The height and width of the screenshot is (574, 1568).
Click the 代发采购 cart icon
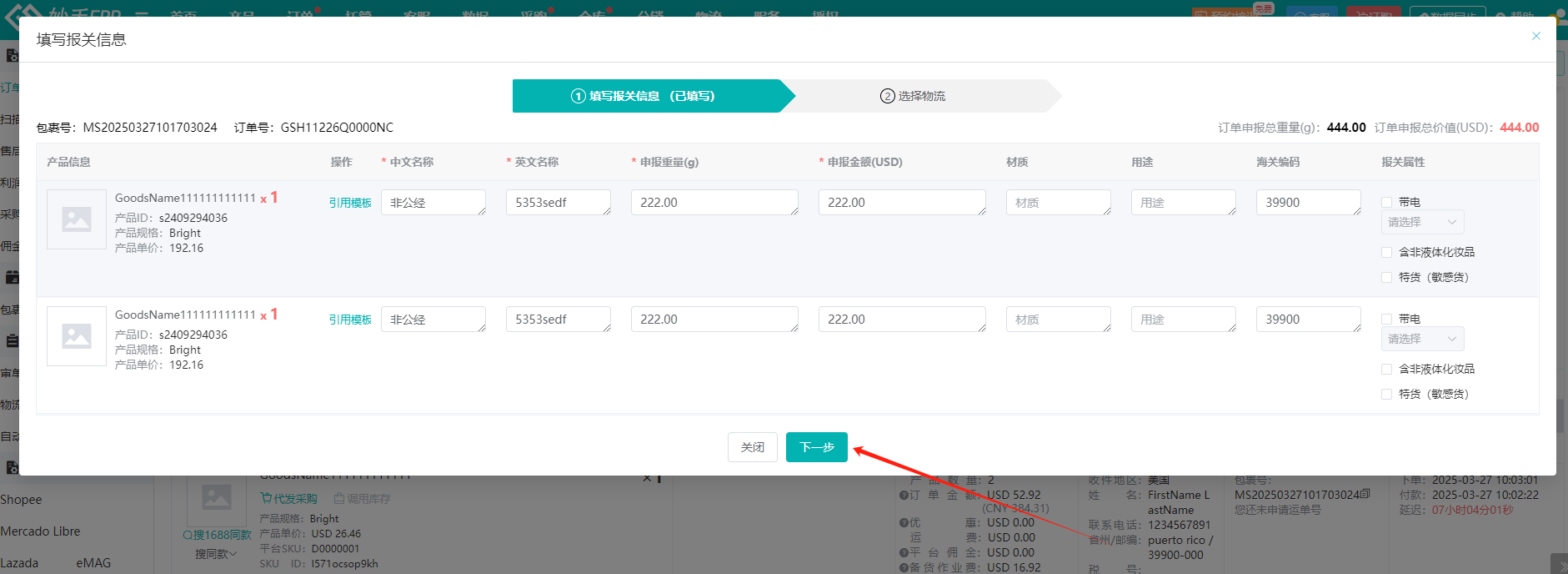click(267, 499)
